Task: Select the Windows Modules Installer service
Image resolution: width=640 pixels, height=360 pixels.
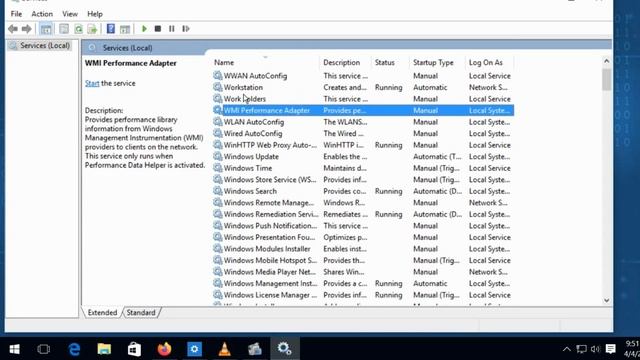Action: pyautogui.click(x=362, y=249)
